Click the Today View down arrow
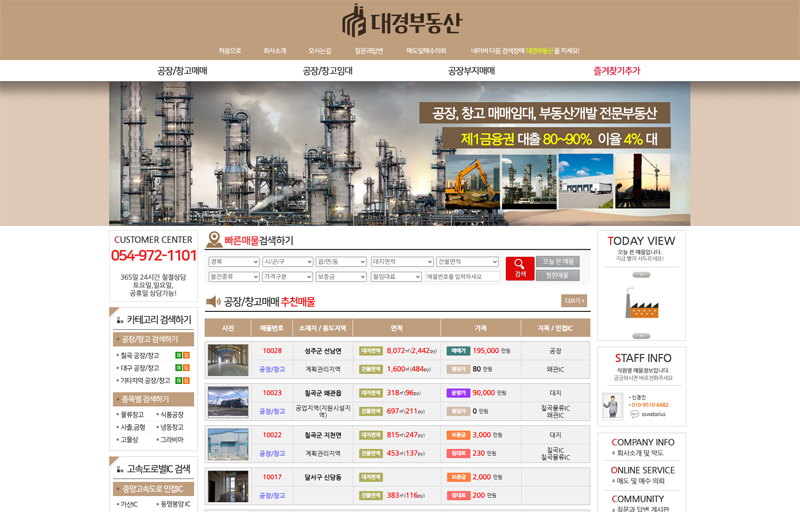 (641, 336)
